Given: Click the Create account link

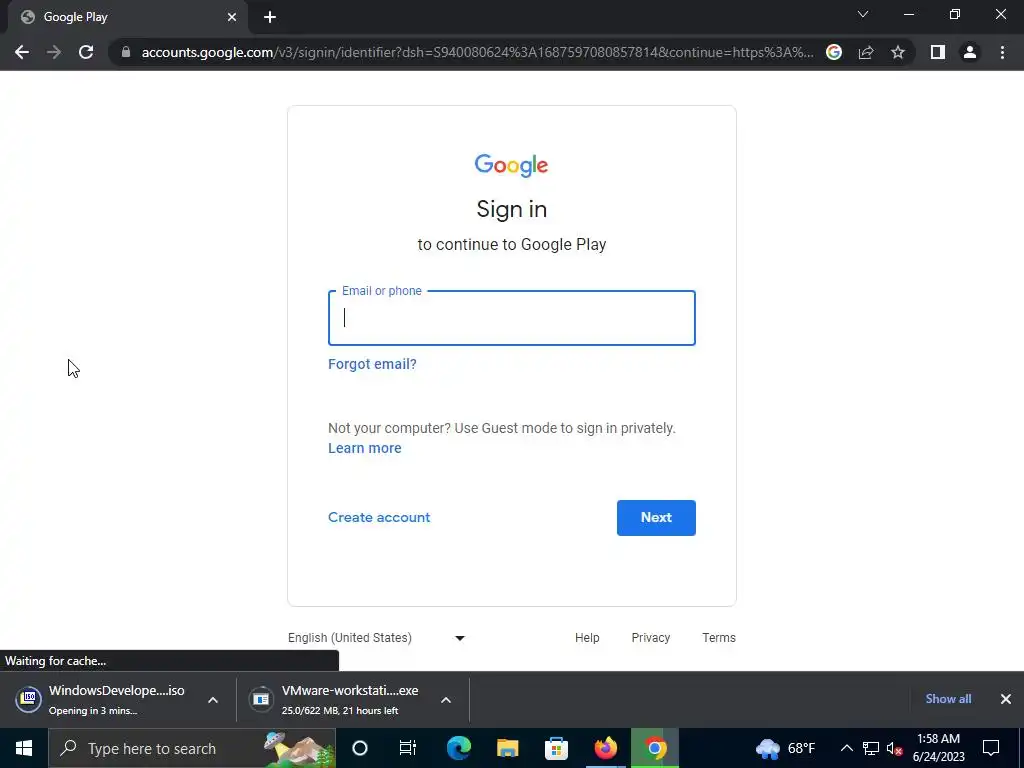Looking at the screenshot, I should (x=379, y=517).
